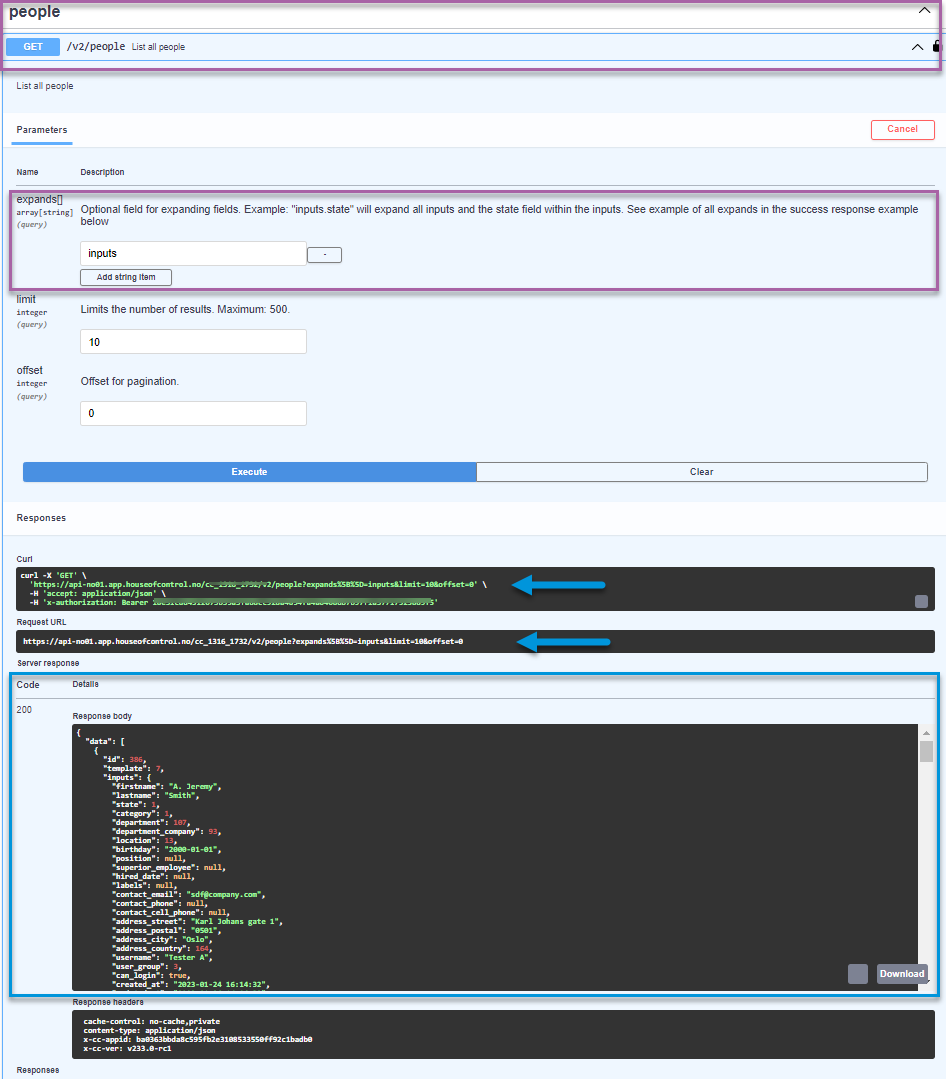
Task: Select the Parameters tab
Action: 42,130
